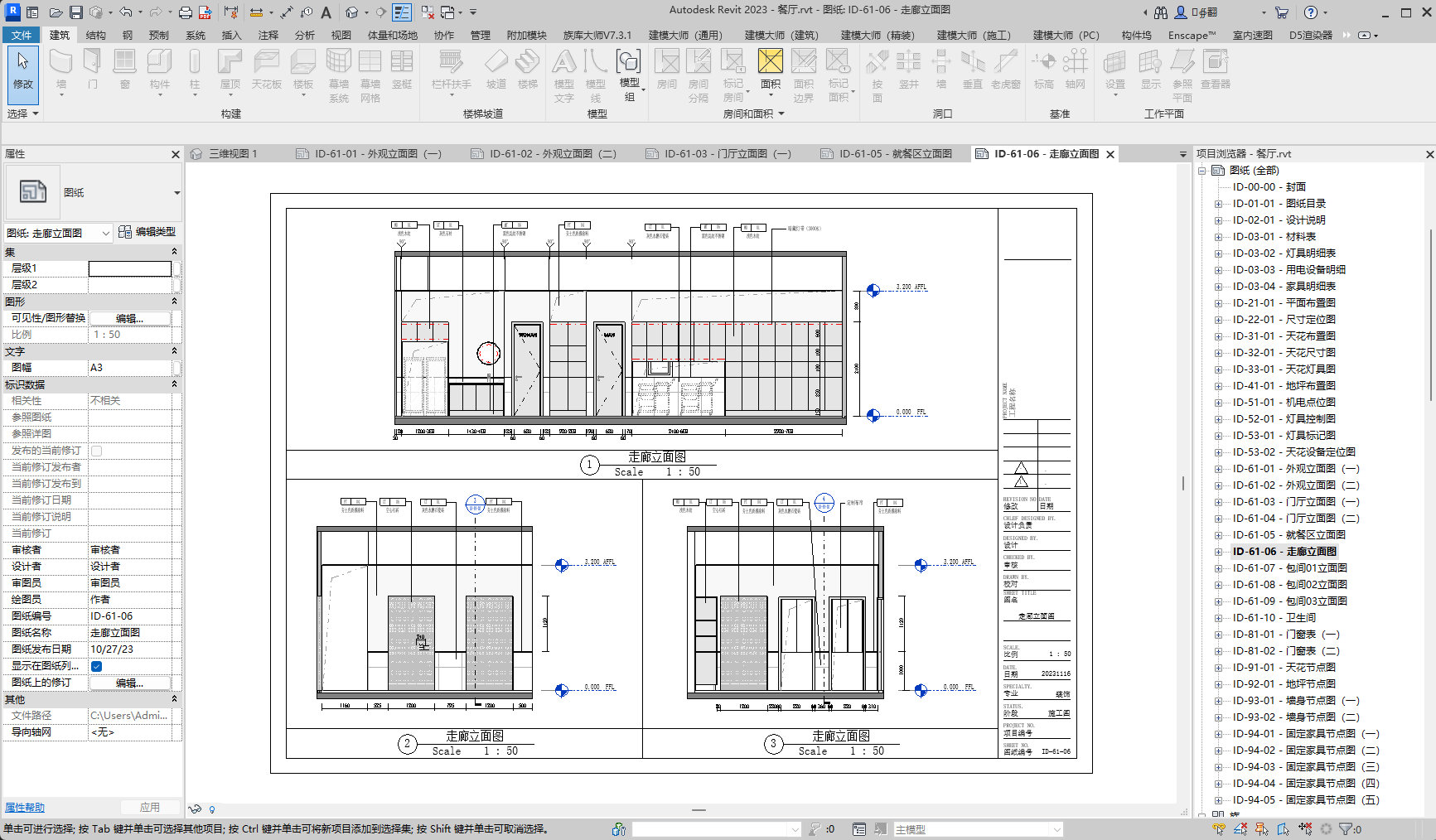
Task: Click the Thin Lines icon in quick access toolbar
Action: point(402,12)
